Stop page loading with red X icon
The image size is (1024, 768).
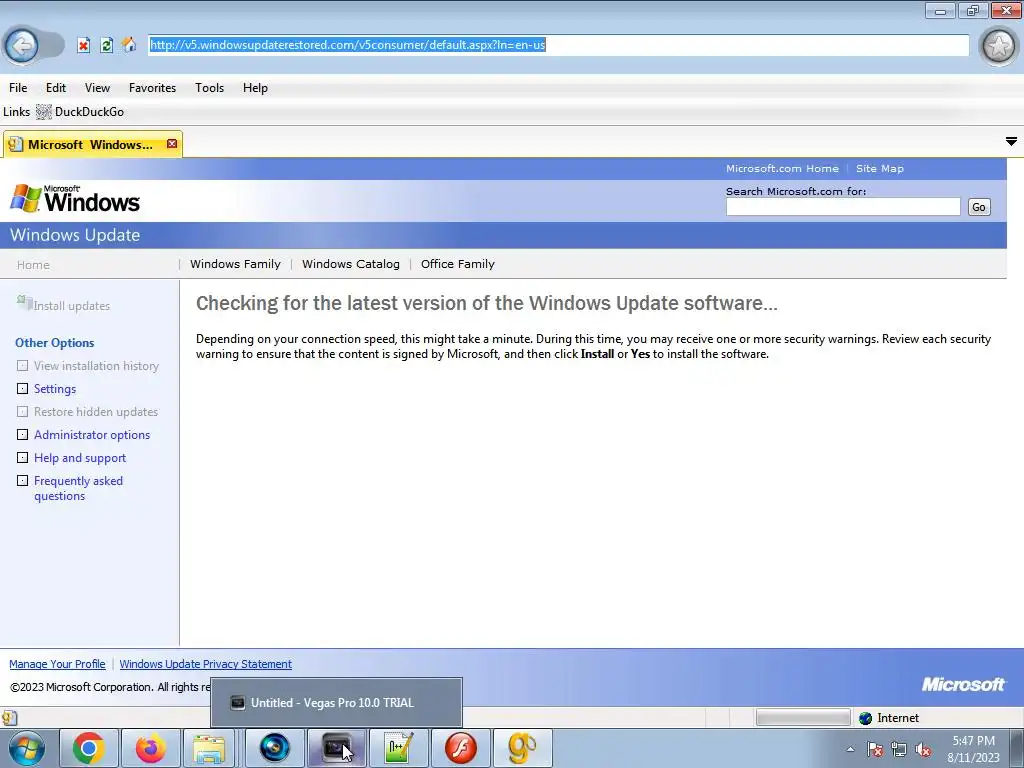pos(84,45)
